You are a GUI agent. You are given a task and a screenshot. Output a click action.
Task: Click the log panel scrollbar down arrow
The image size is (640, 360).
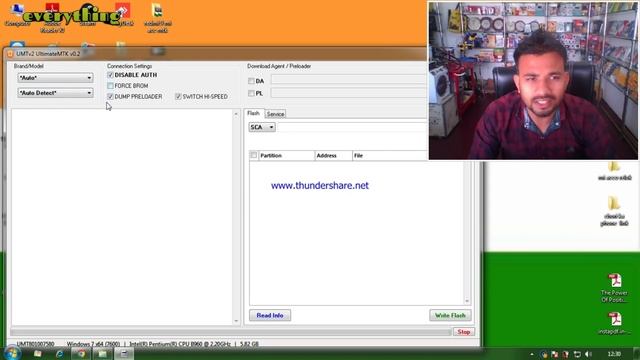click(236, 321)
